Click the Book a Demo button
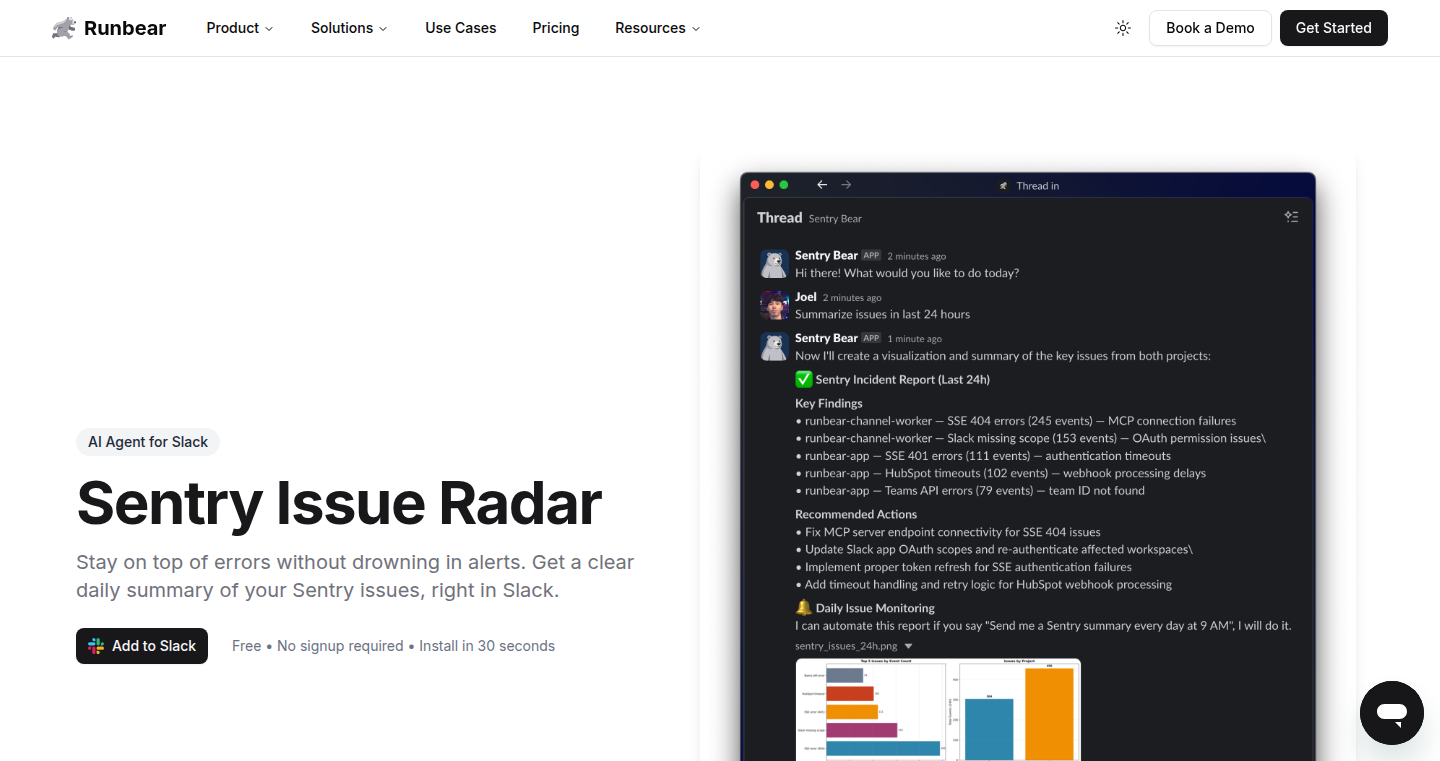The image size is (1440, 761). point(1210,28)
